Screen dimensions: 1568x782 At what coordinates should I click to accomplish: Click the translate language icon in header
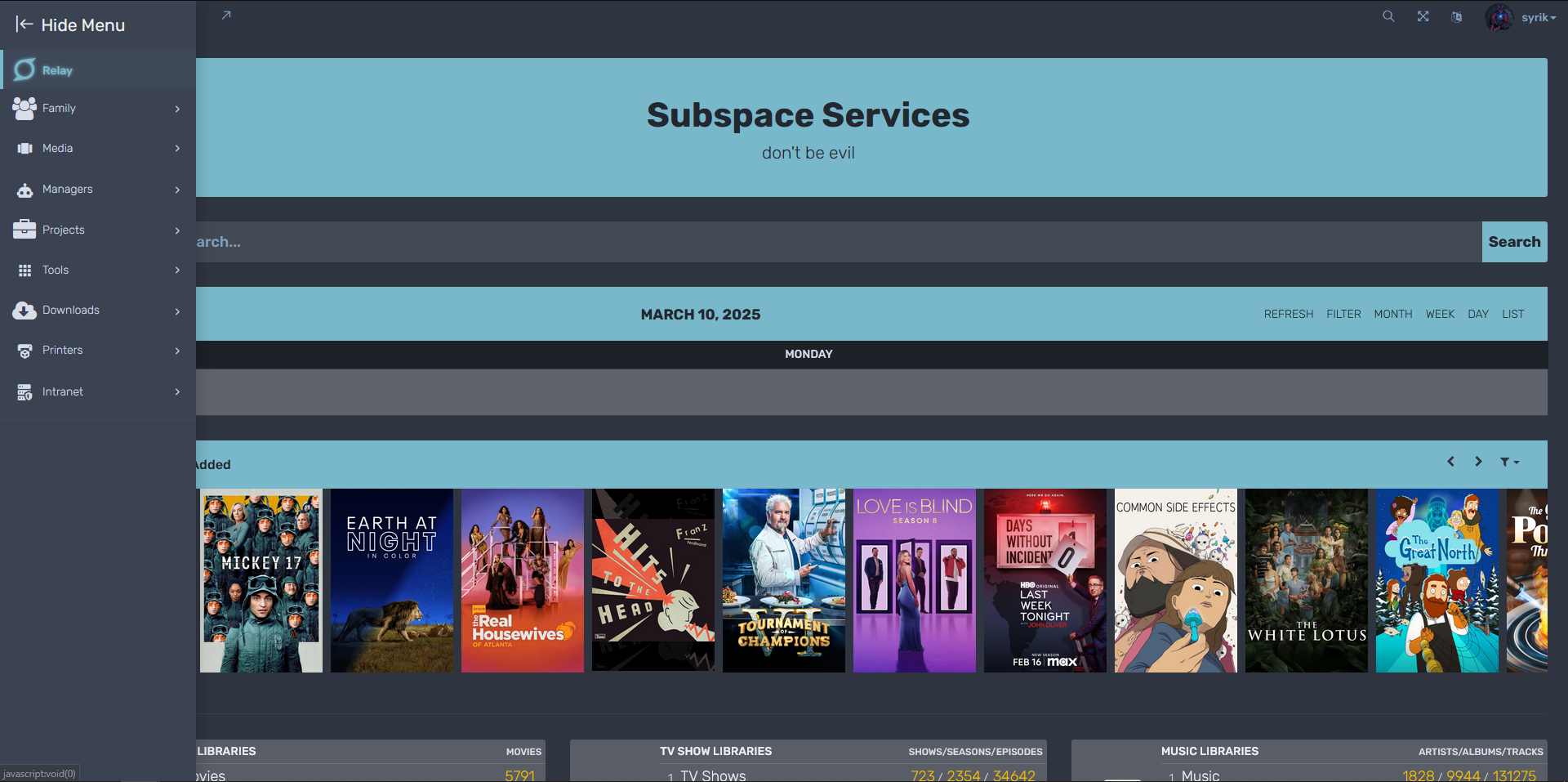(x=1456, y=16)
